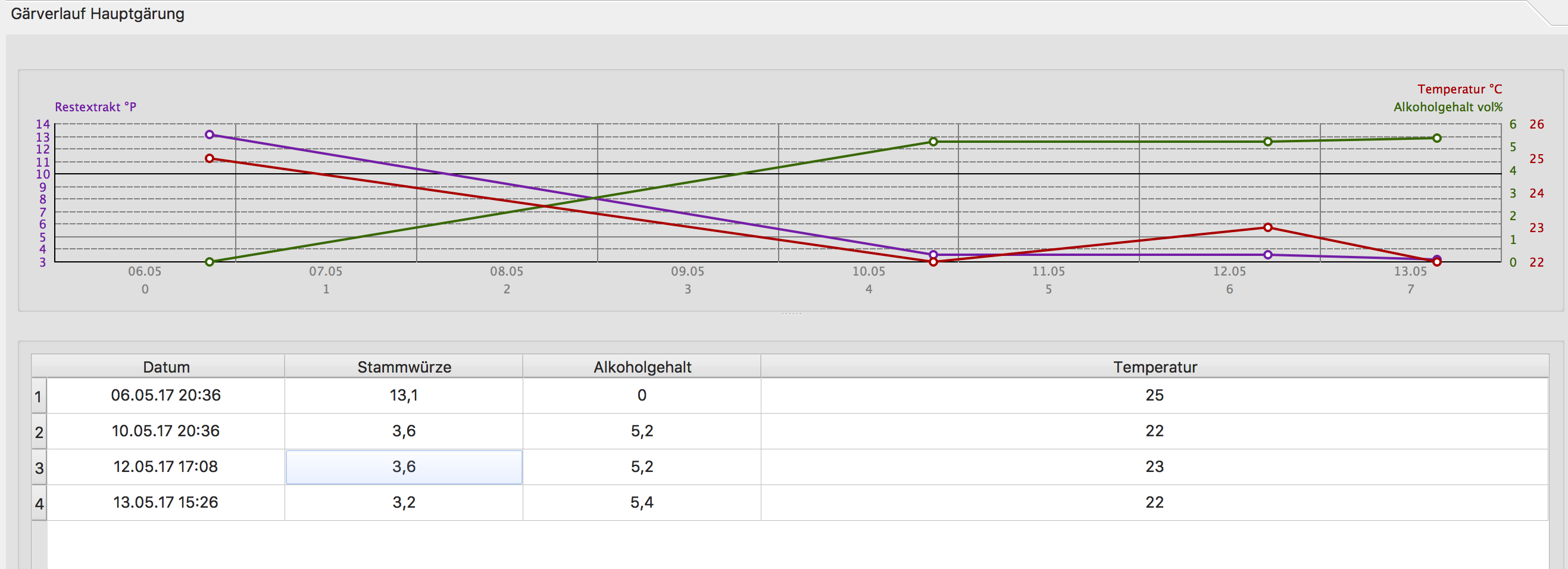Grab the splitter handle between chart and table
Screen dimensions: 1568x569
coord(791,314)
